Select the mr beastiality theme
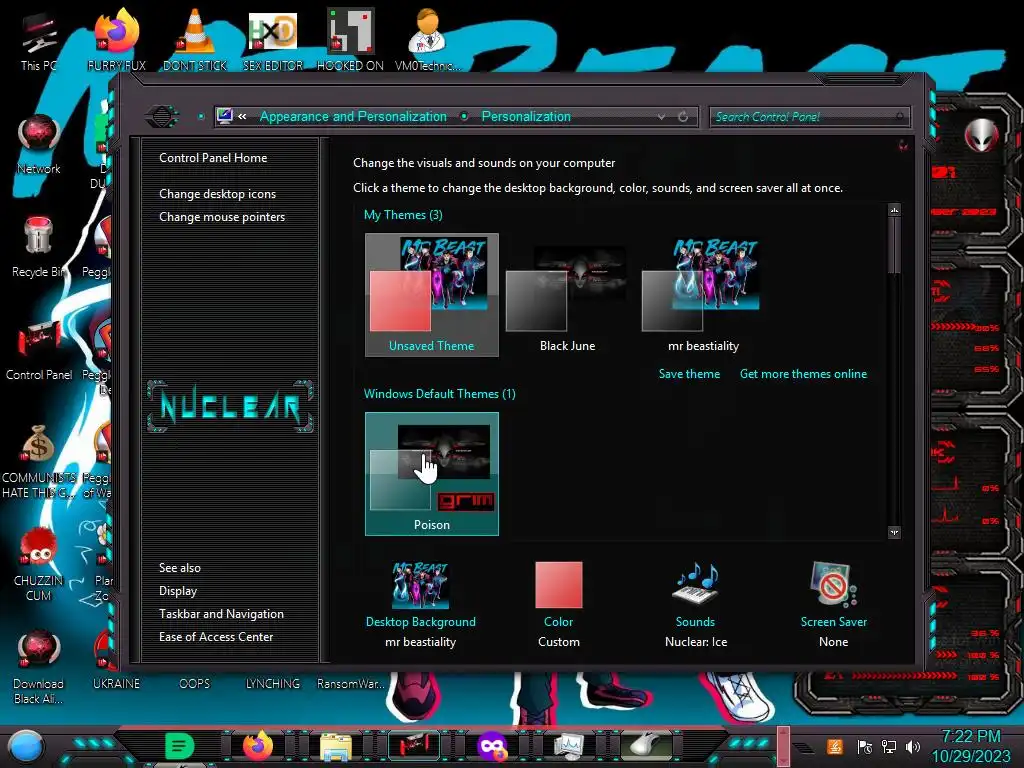1024x768 pixels. coord(703,295)
